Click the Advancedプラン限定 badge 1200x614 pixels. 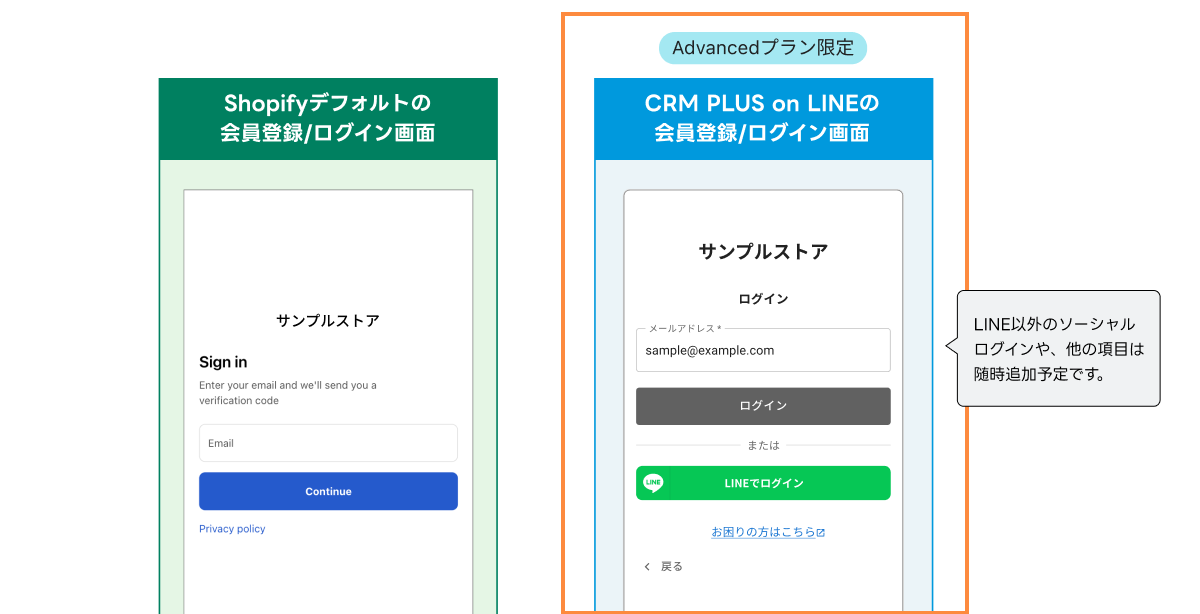pyautogui.click(x=762, y=48)
